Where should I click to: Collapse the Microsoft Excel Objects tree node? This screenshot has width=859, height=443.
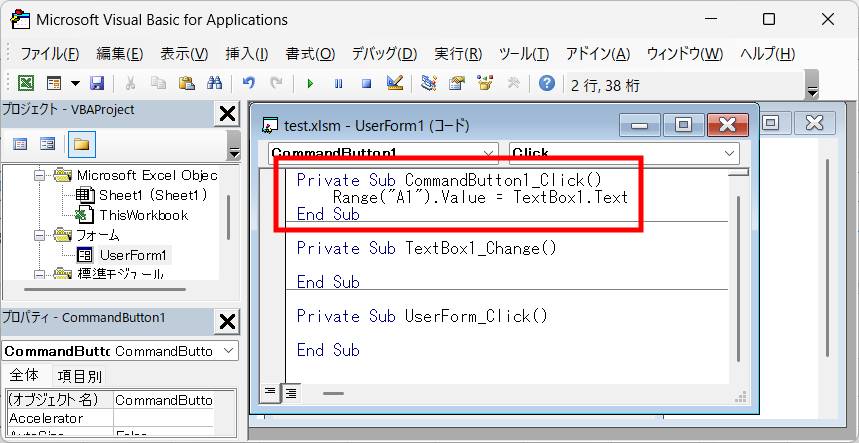coord(40,175)
